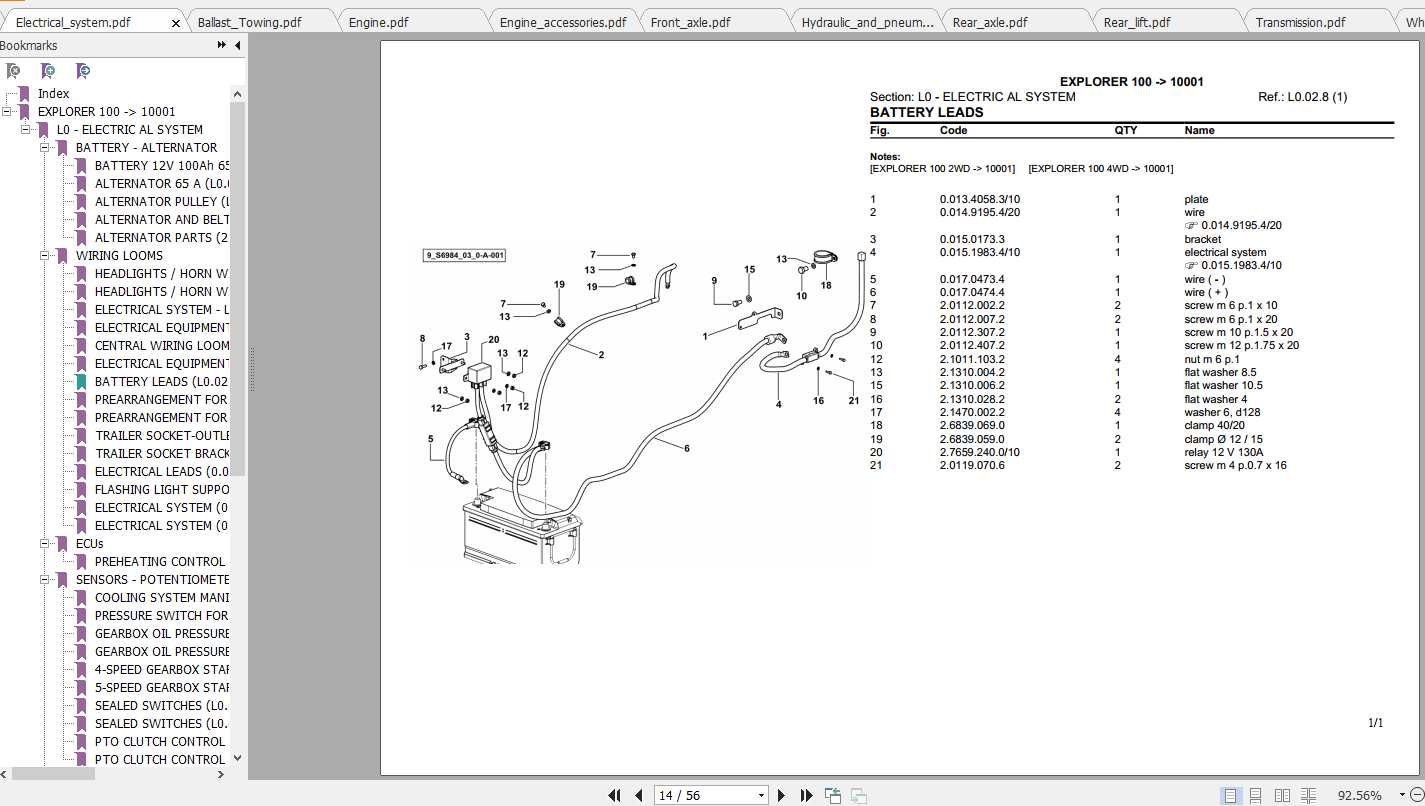The height and width of the screenshot is (806, 1425).
Task: Click the go to bookmark icon
Action: coord(83,71)
